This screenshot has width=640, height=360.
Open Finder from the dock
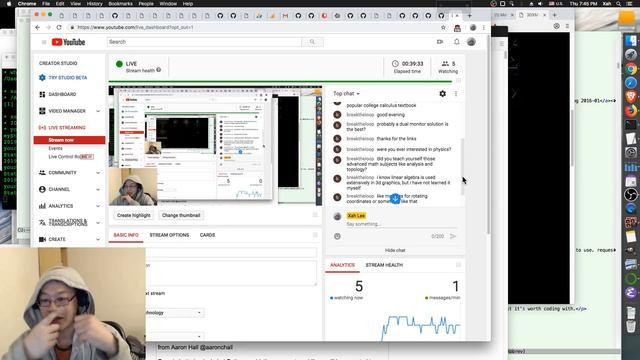point(631,41)
